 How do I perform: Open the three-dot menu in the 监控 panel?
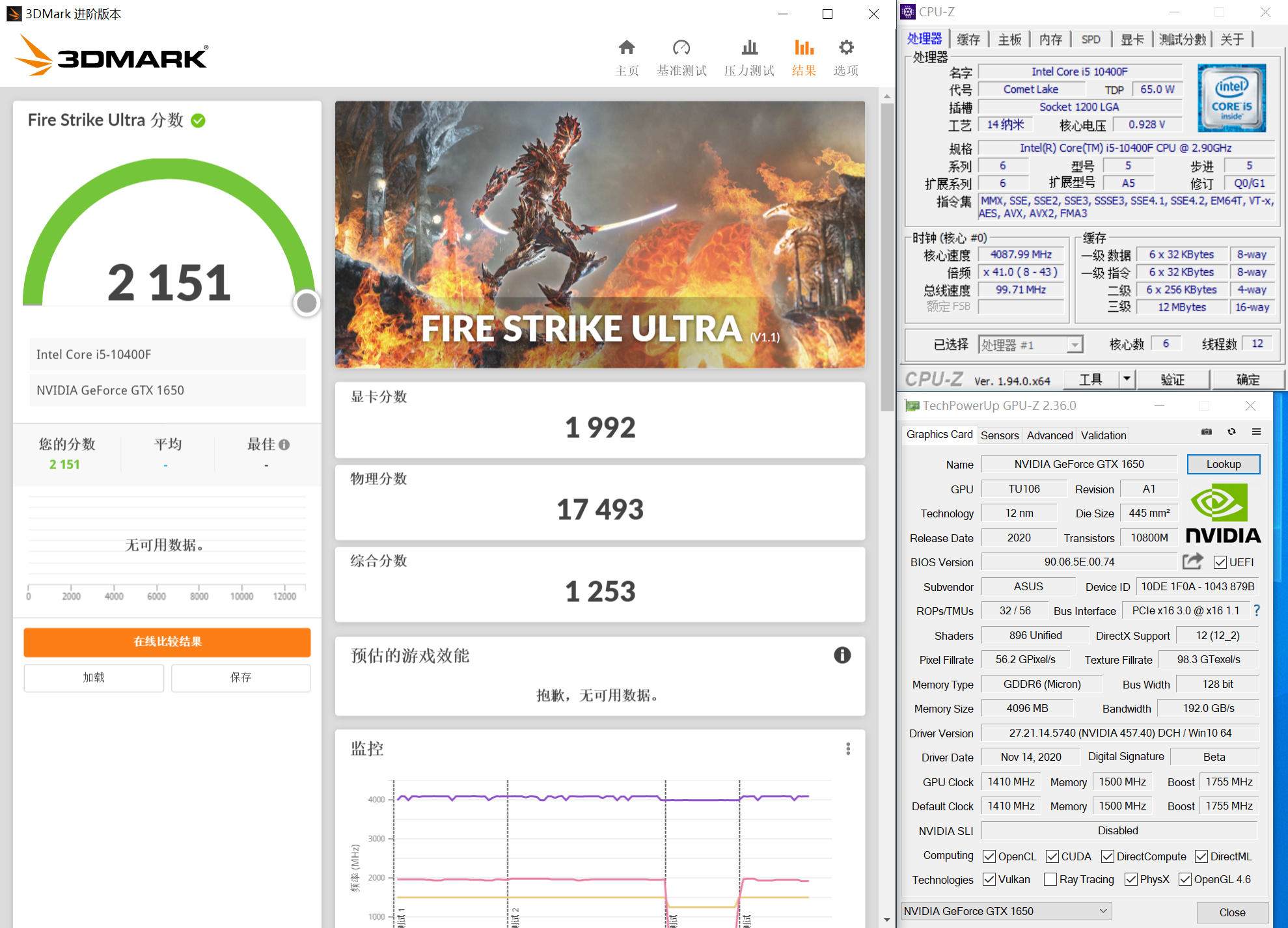click(848, 749)
